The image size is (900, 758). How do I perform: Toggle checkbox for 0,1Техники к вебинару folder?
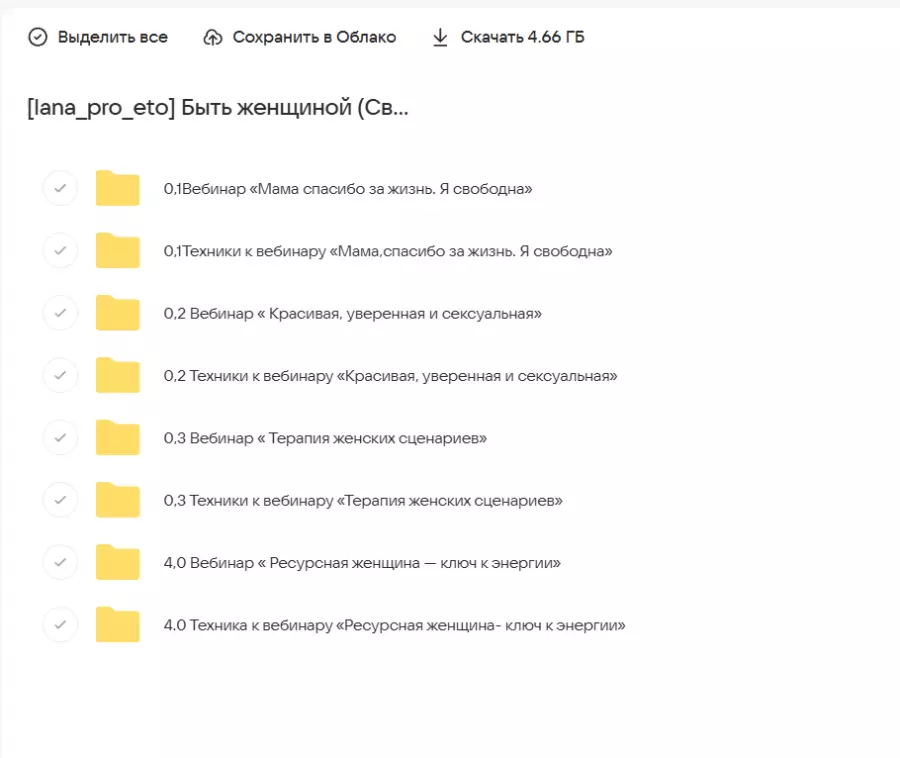pos(60,251)
